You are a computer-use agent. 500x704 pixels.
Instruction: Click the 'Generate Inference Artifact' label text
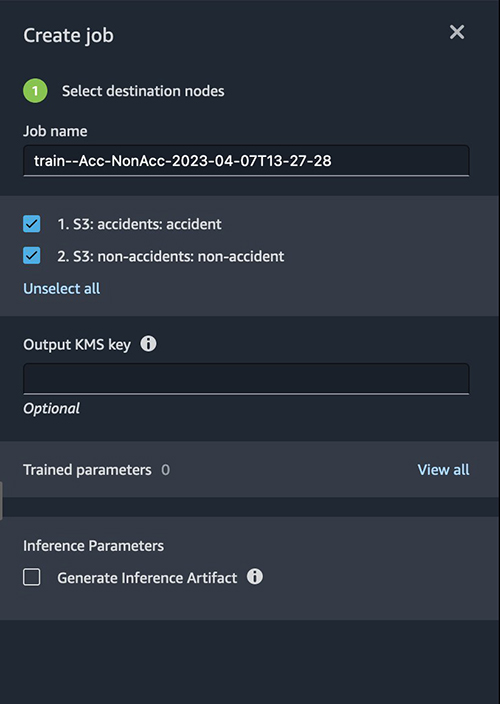pyautogui.click(x=147, y=577)
